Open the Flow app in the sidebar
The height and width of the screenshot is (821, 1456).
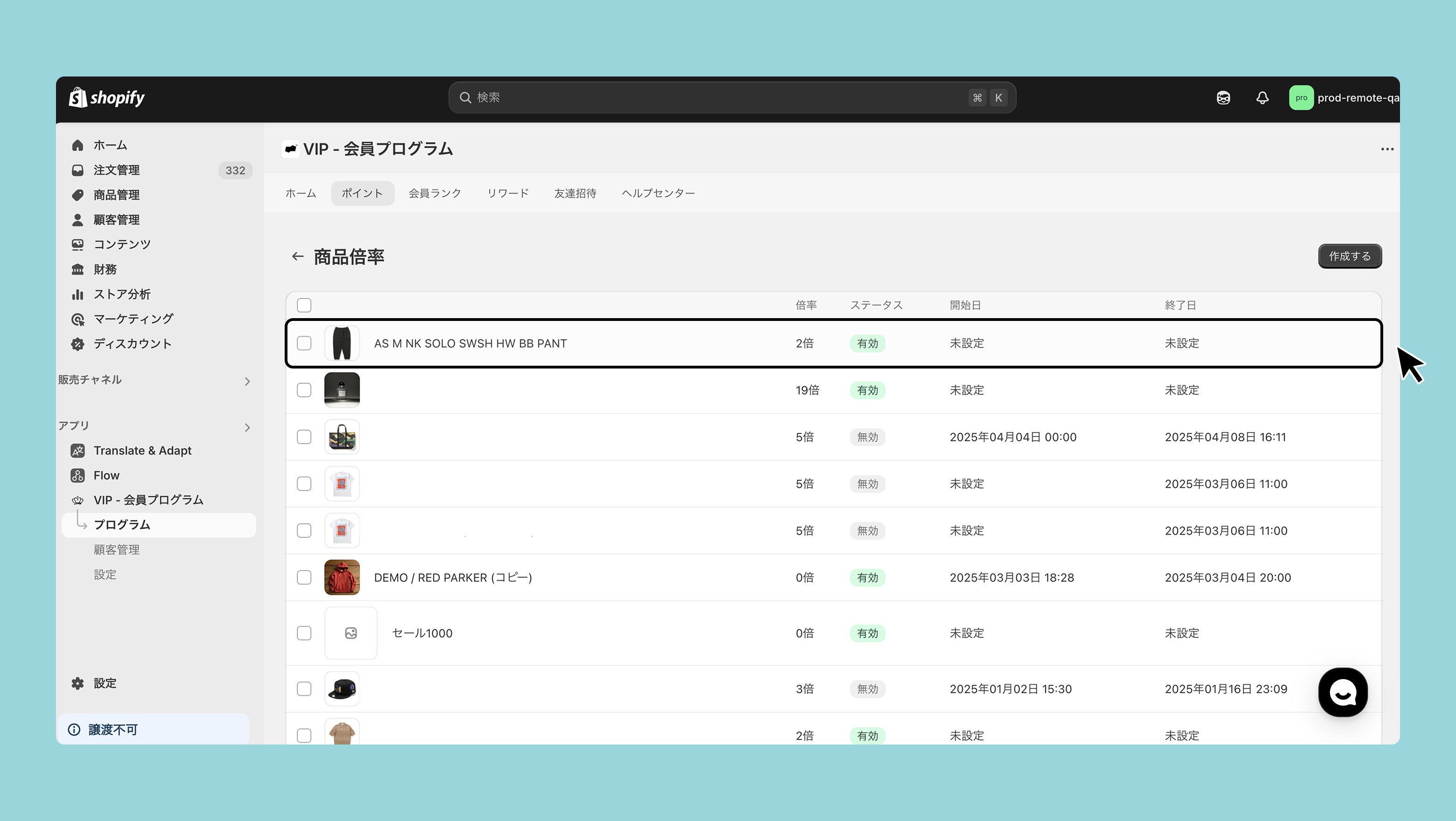106,475
